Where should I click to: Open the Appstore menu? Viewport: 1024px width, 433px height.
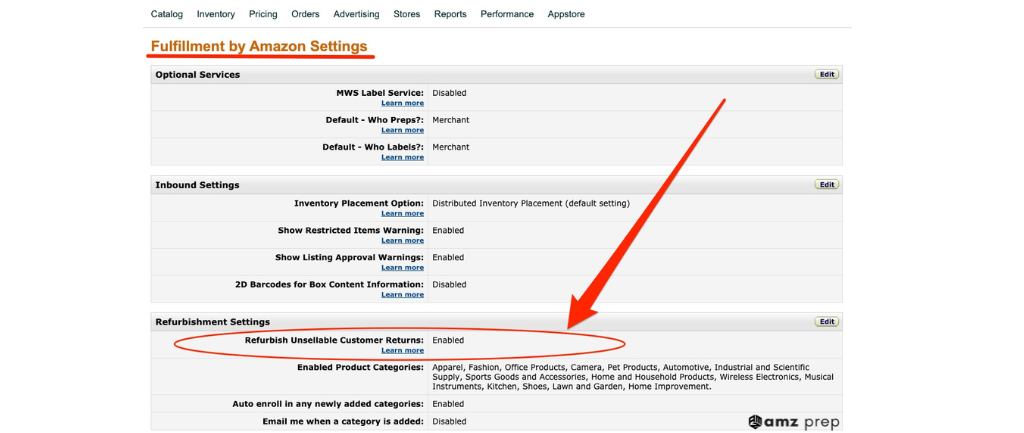point(566,14)
